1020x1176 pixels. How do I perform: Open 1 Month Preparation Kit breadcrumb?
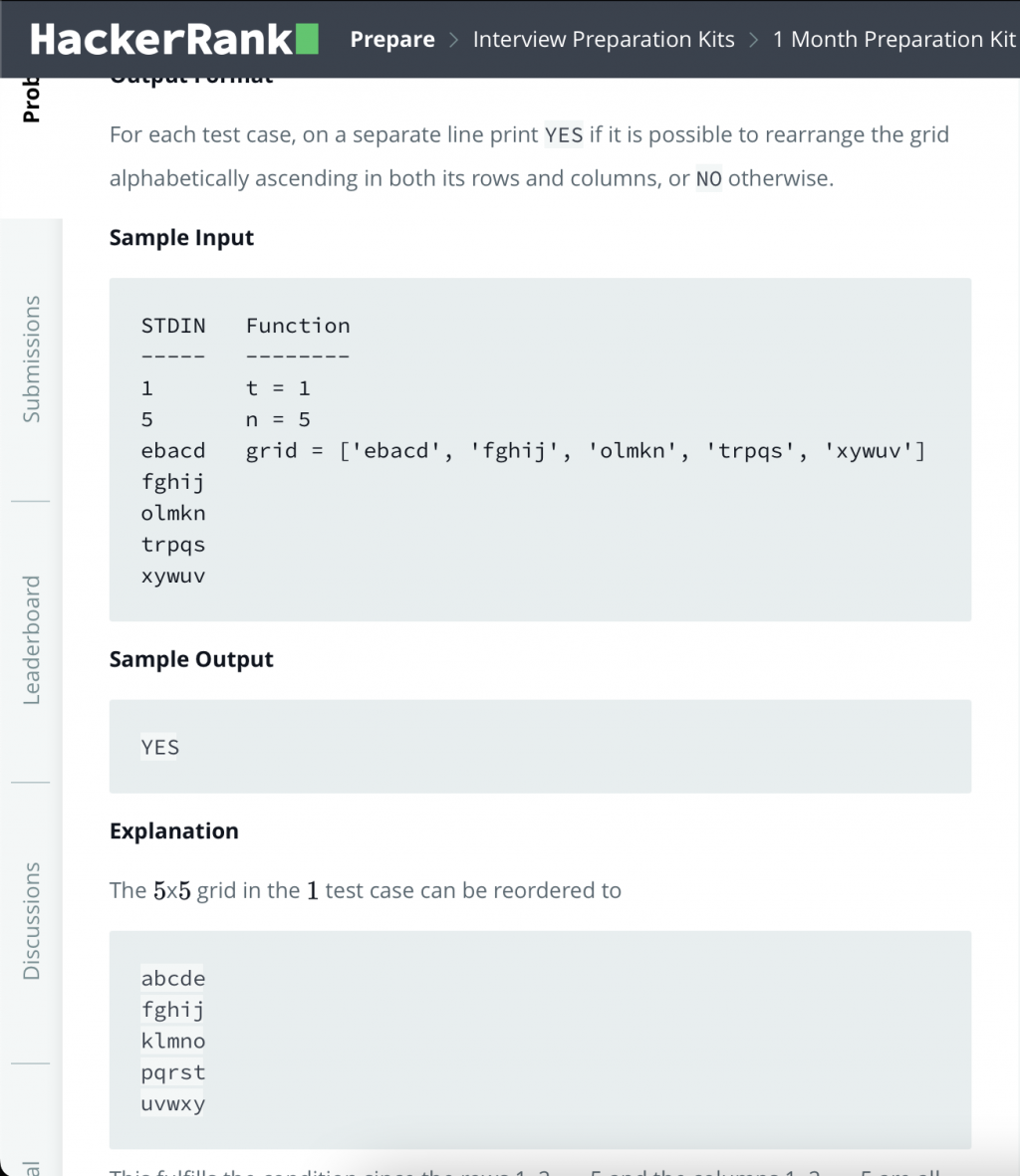[x=893, y=40]
